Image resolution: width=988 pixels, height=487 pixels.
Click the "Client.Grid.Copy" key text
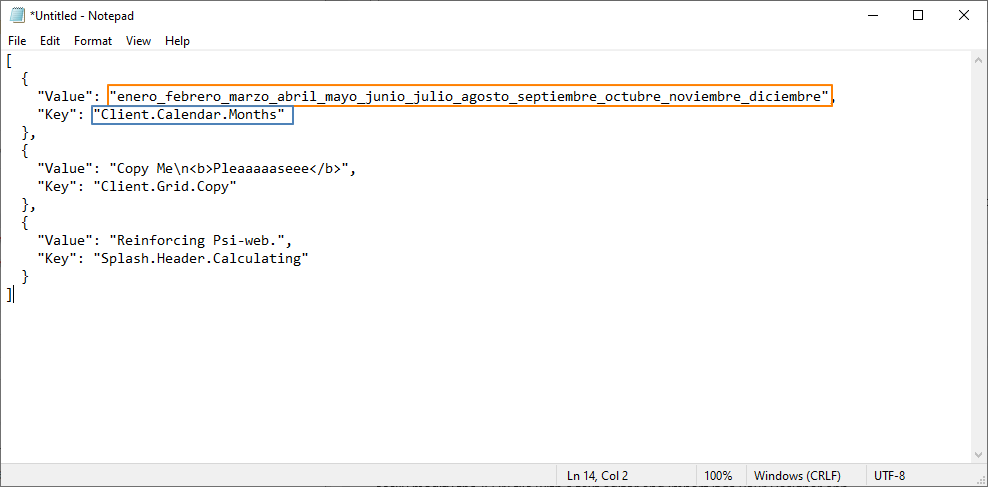[x=165, y=186]
